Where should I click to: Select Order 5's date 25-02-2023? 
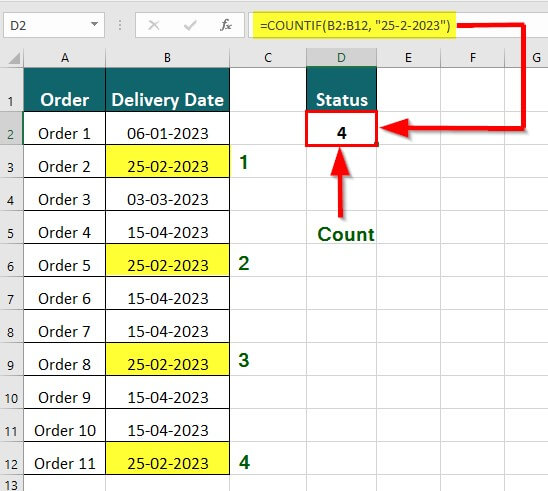pos(167,260)
